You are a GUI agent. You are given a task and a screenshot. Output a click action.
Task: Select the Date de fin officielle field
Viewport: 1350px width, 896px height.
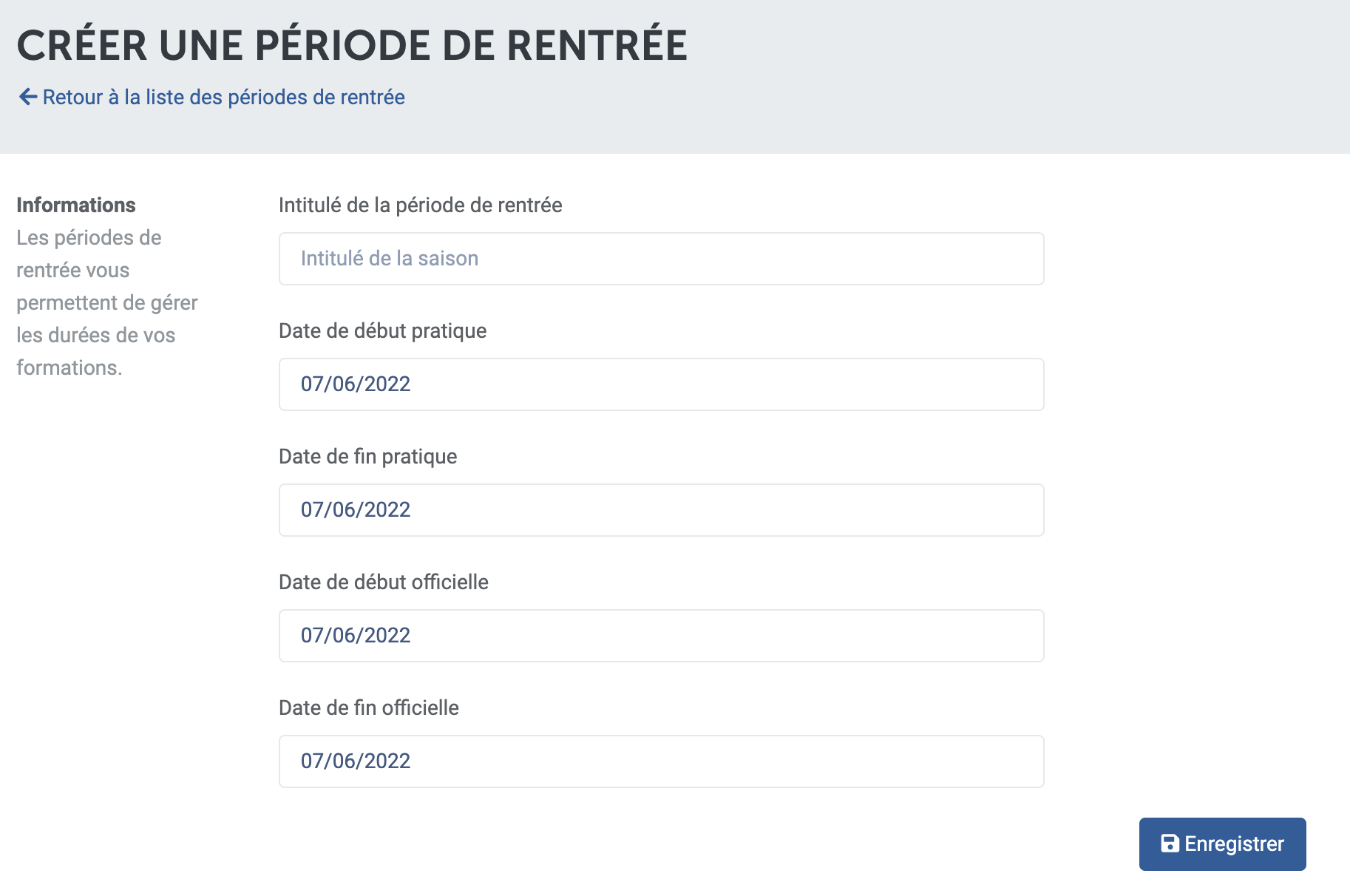661,761
